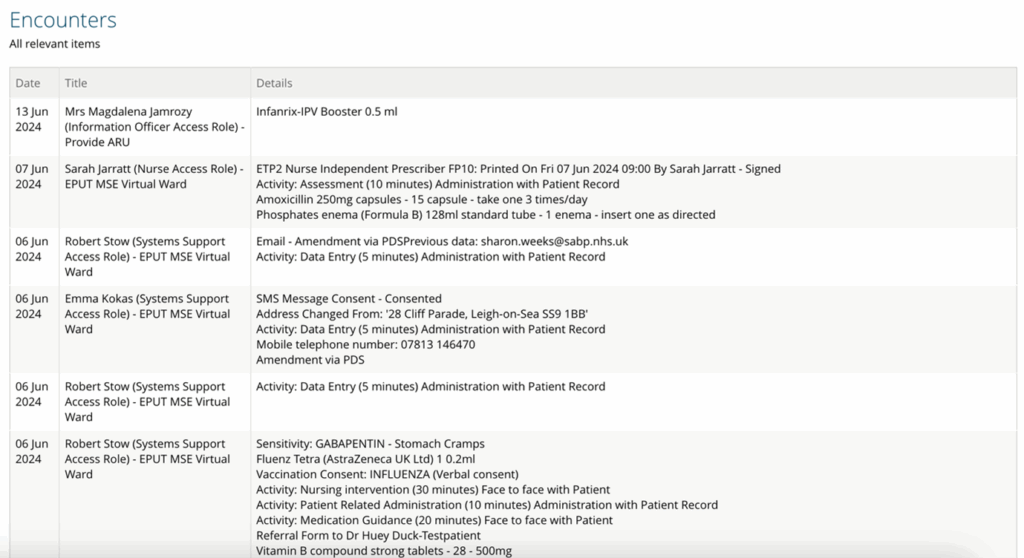
Task: Click the Address Changed From 28 Cliff Parade line
Action: click(x=422, y=314)
